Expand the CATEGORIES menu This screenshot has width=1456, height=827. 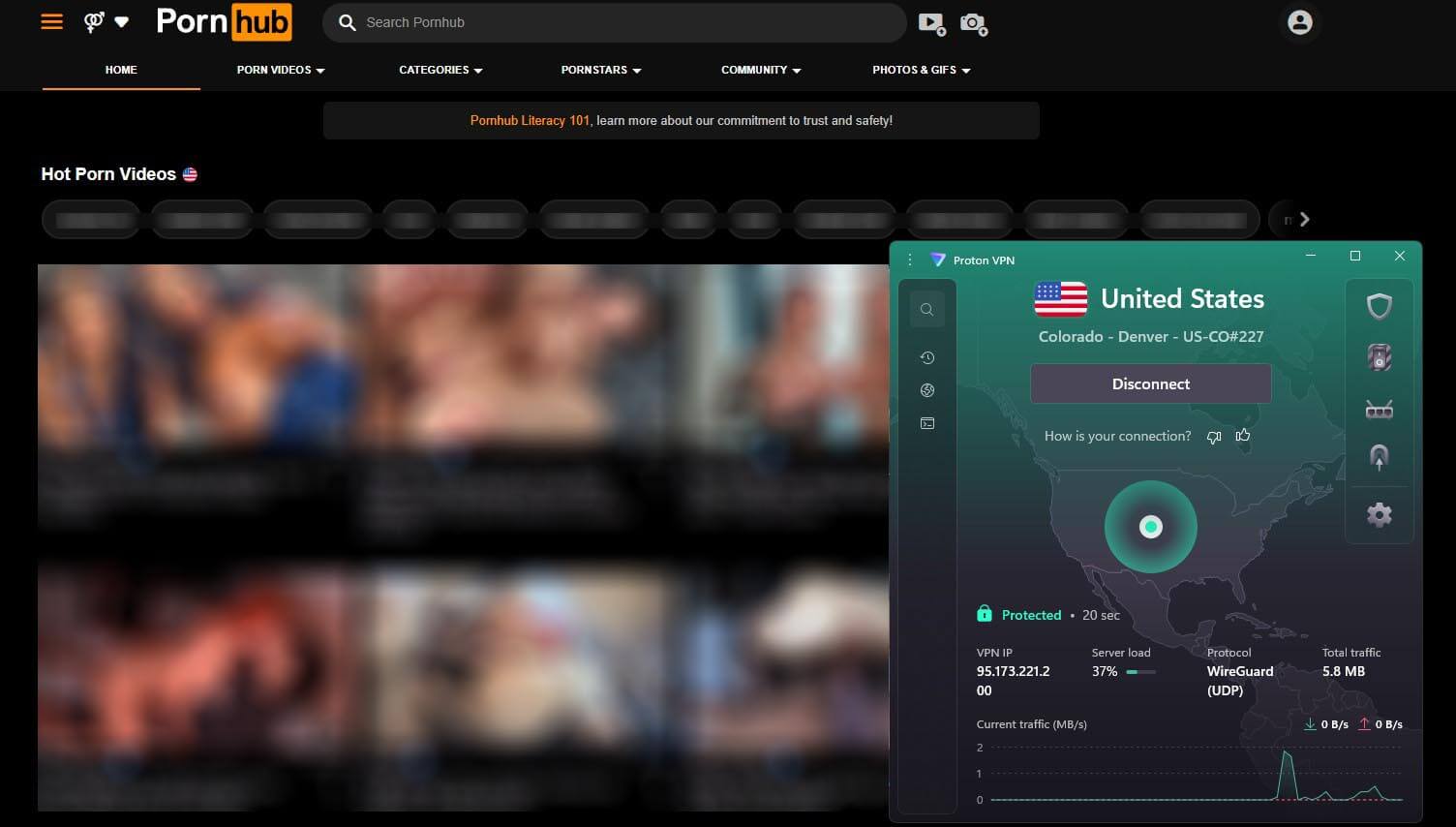point(440,70)
